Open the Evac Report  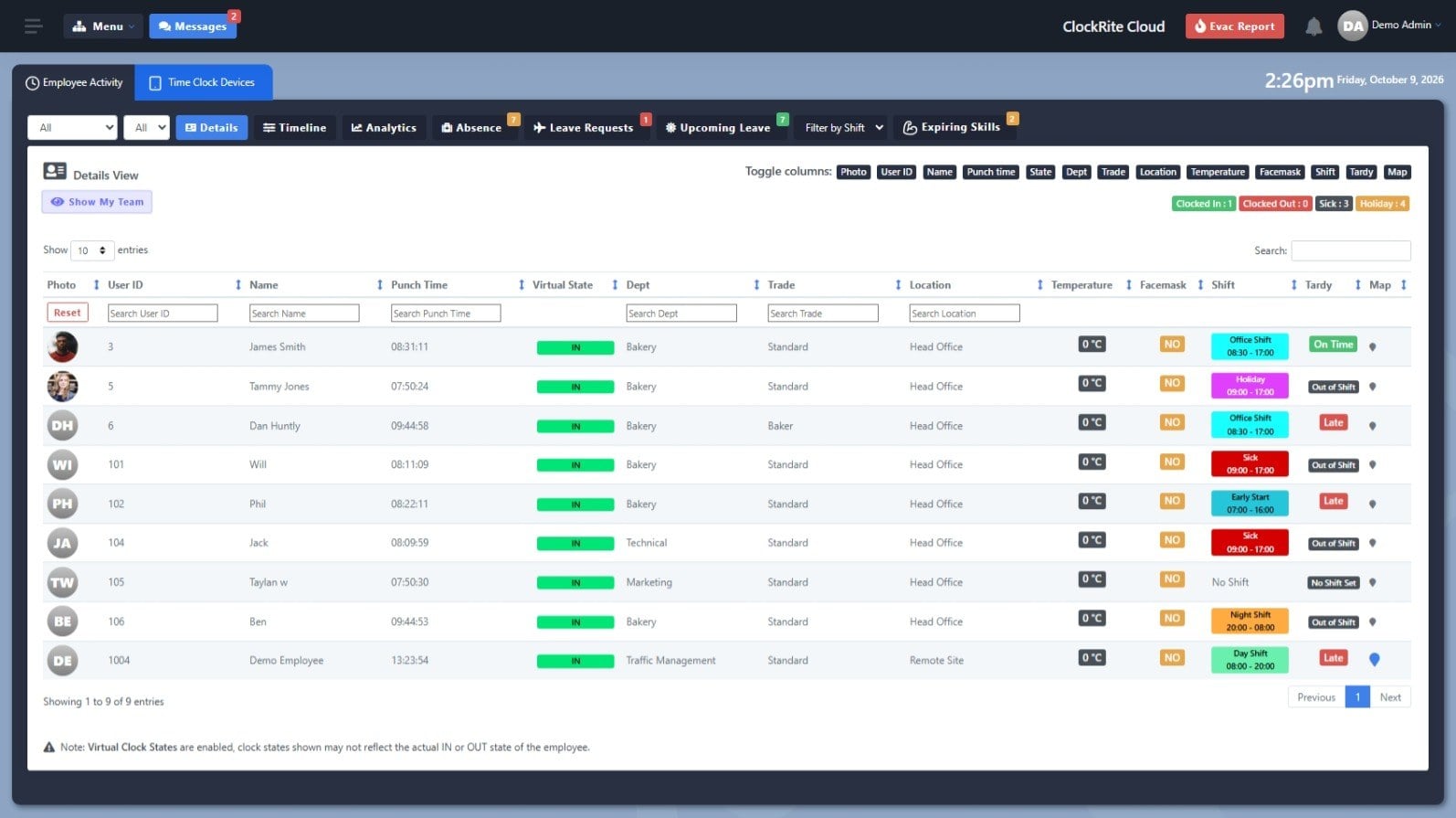pyautogui.click(x=1234, y=27)
